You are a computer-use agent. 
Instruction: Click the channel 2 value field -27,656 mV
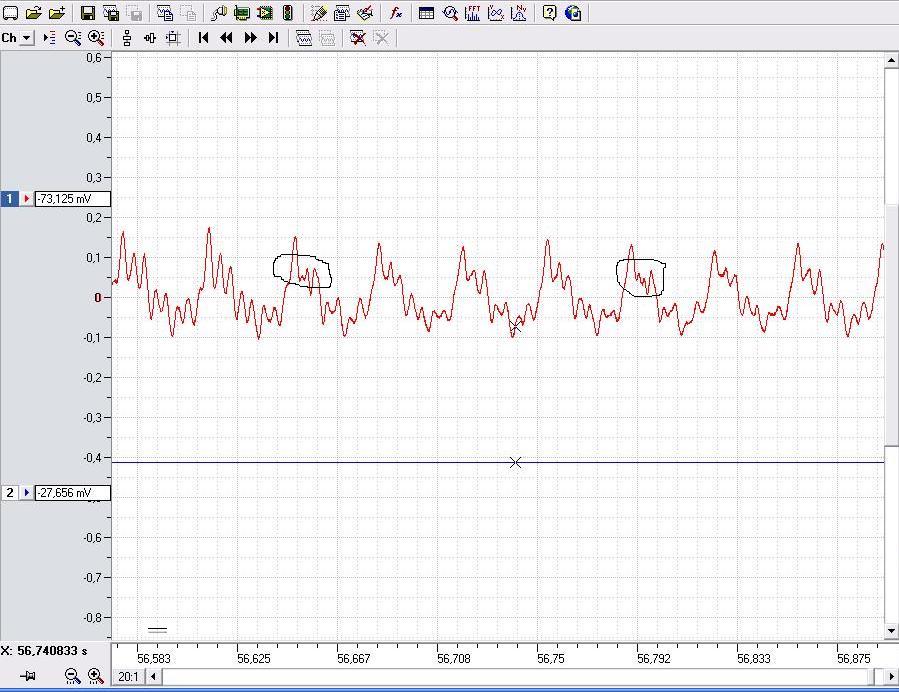point(72,492)
